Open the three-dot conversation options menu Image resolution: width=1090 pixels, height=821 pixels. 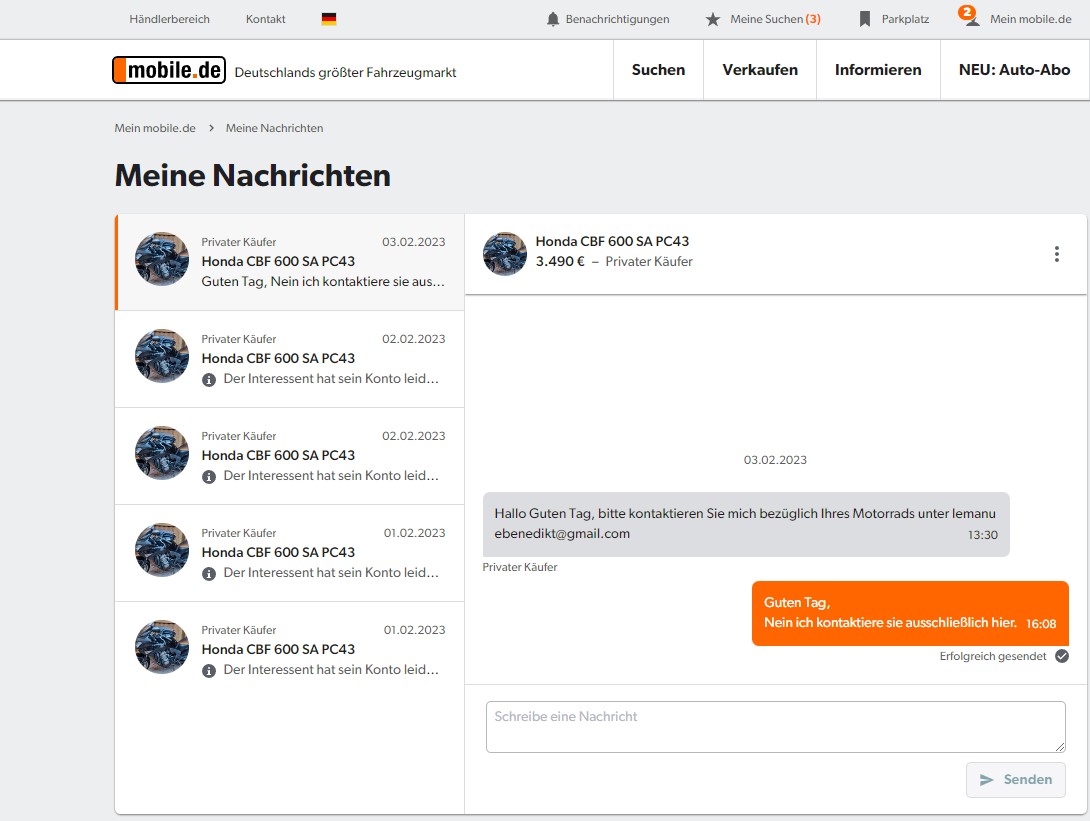point(1056,254)
